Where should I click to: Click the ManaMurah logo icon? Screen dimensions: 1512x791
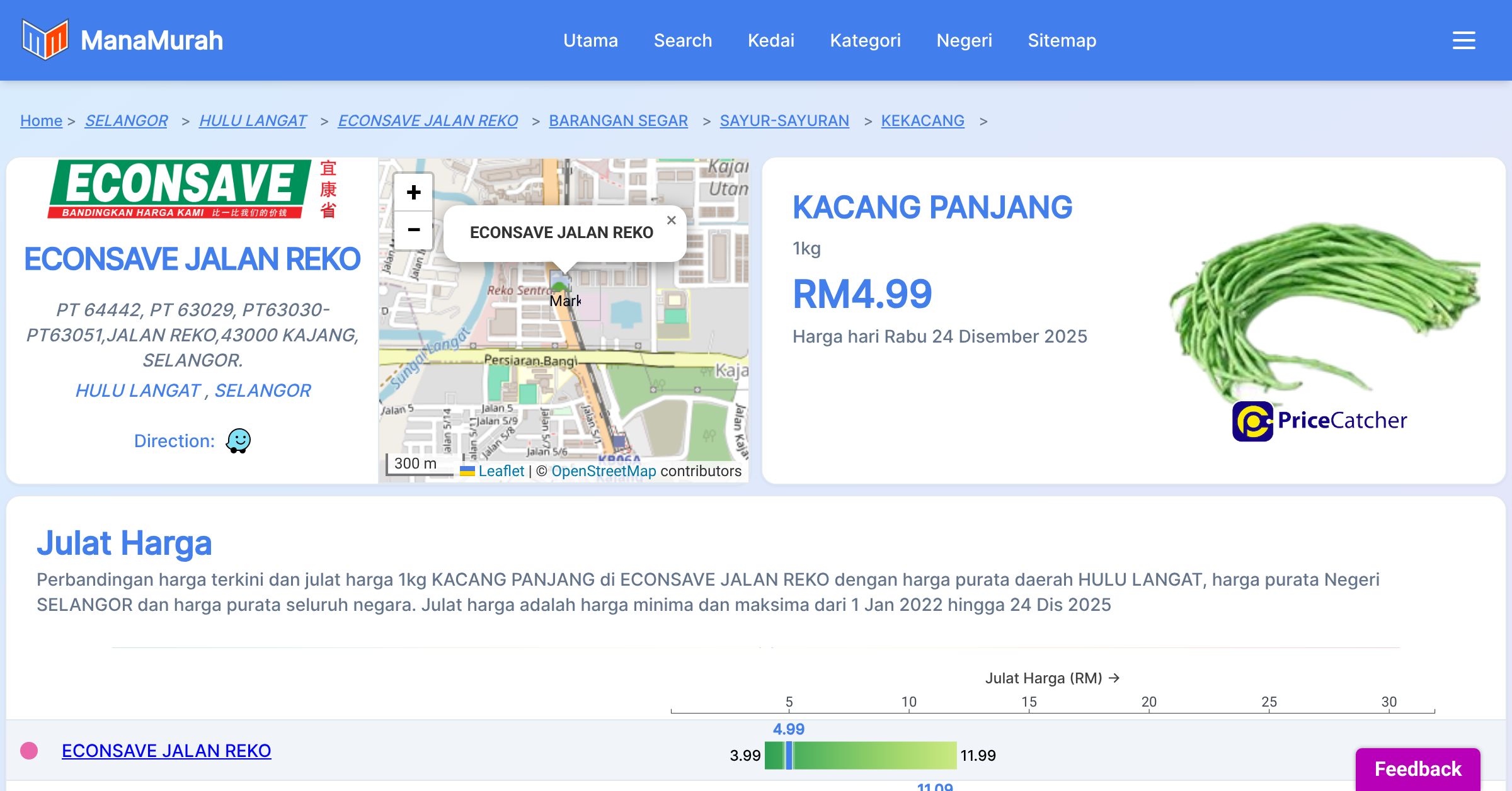[x=44, y=40]
